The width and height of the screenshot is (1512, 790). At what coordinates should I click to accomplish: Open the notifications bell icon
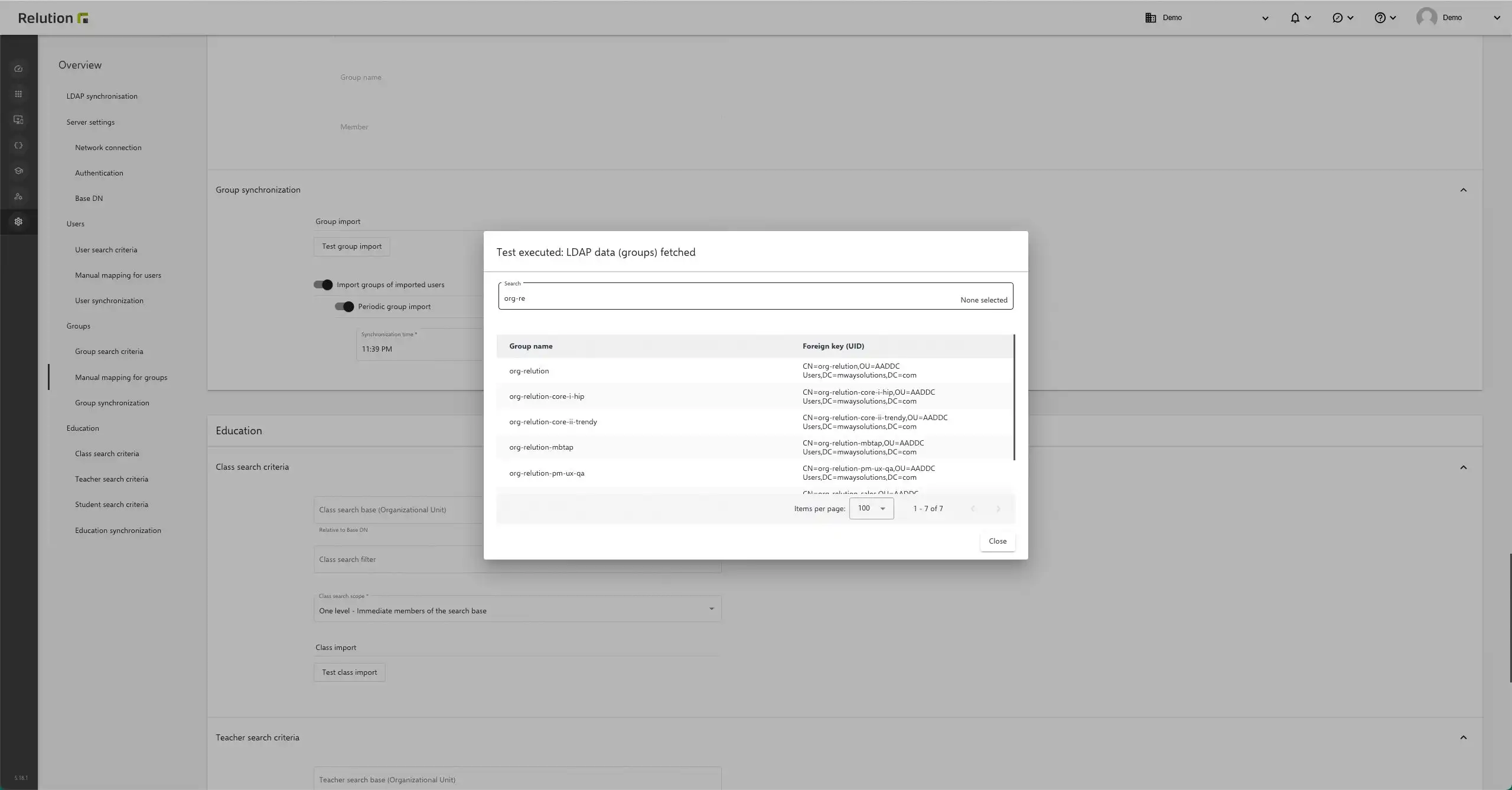[1295, 18]
